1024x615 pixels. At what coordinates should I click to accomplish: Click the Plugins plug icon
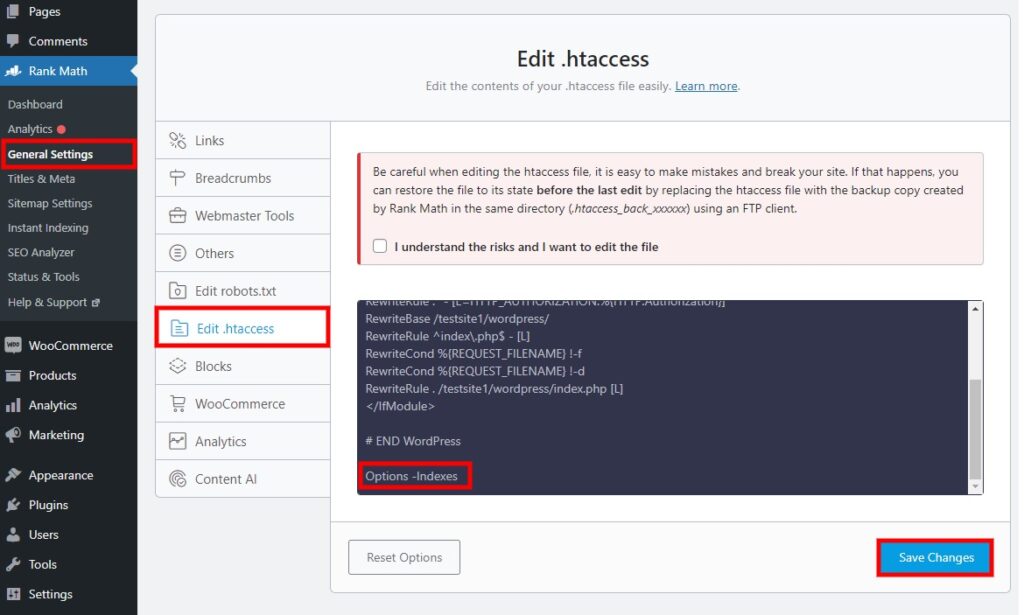[x=12, y=505]
